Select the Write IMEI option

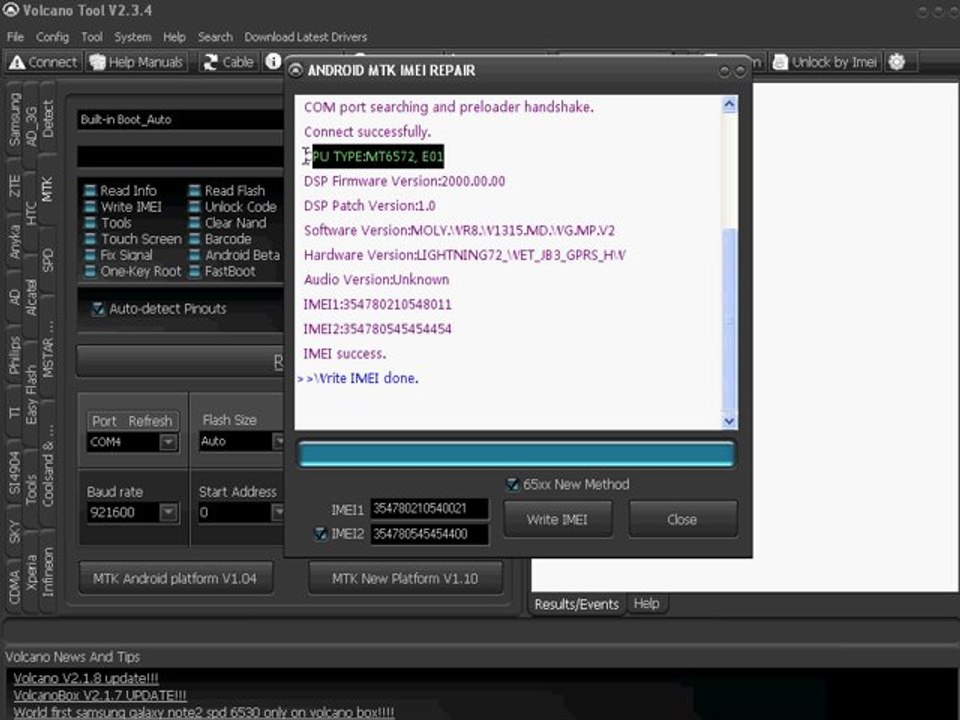click(x=122, y=207)
